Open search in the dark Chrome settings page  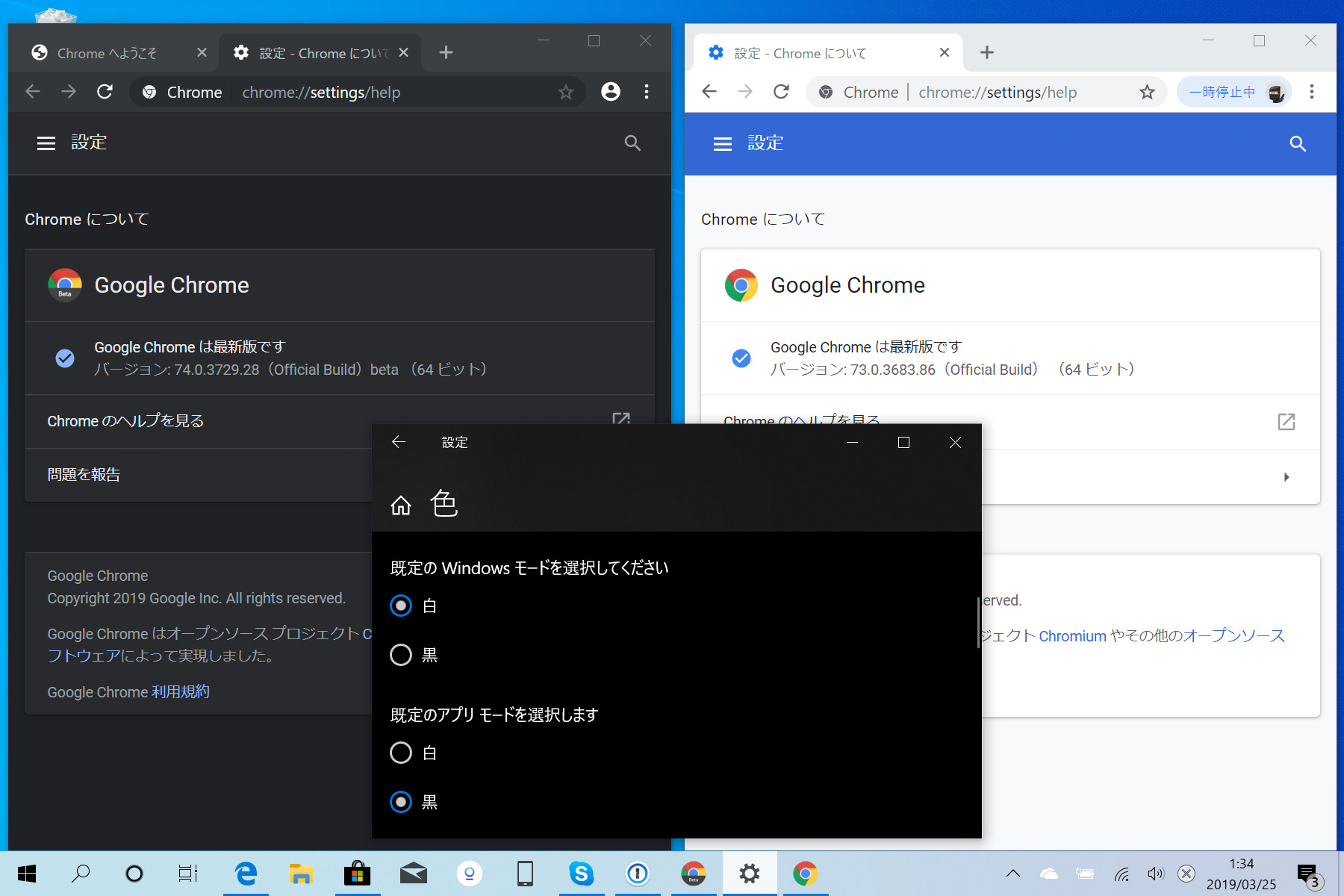632,143
